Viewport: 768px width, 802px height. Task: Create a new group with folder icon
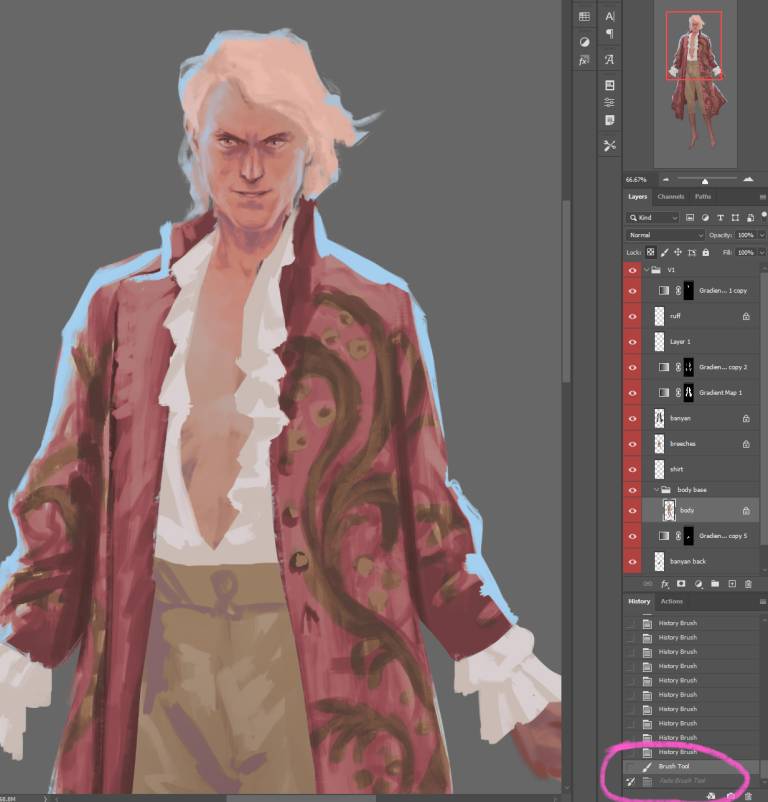(715, 583)
